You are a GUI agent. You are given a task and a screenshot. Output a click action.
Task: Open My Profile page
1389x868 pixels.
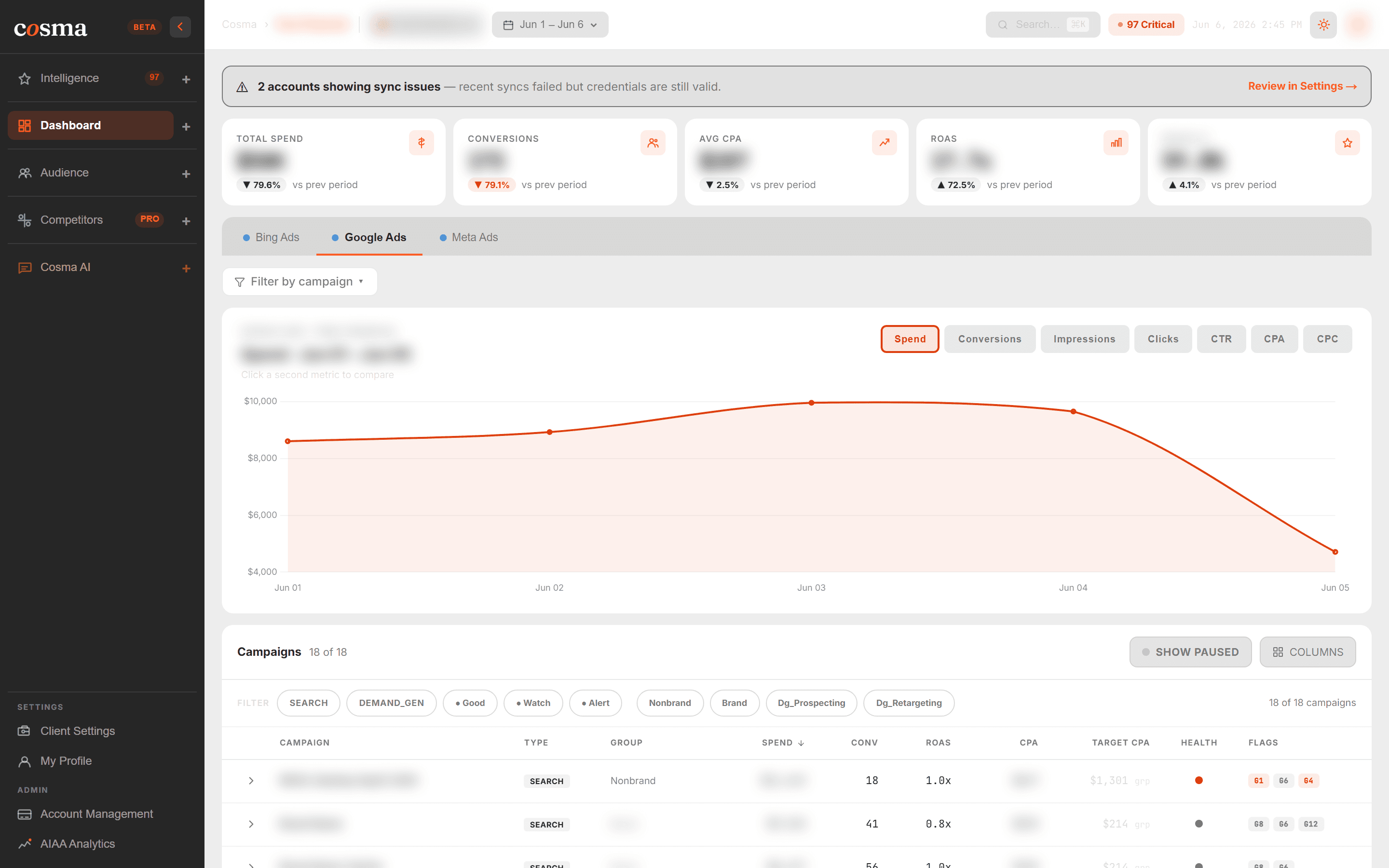(66, 760)
